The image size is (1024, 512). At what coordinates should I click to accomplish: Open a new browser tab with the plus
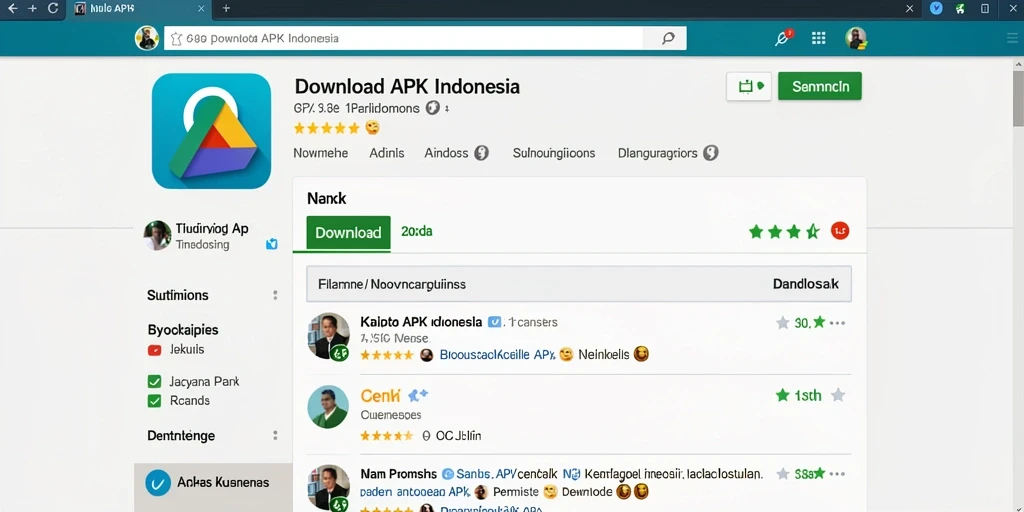pos(226,8)
